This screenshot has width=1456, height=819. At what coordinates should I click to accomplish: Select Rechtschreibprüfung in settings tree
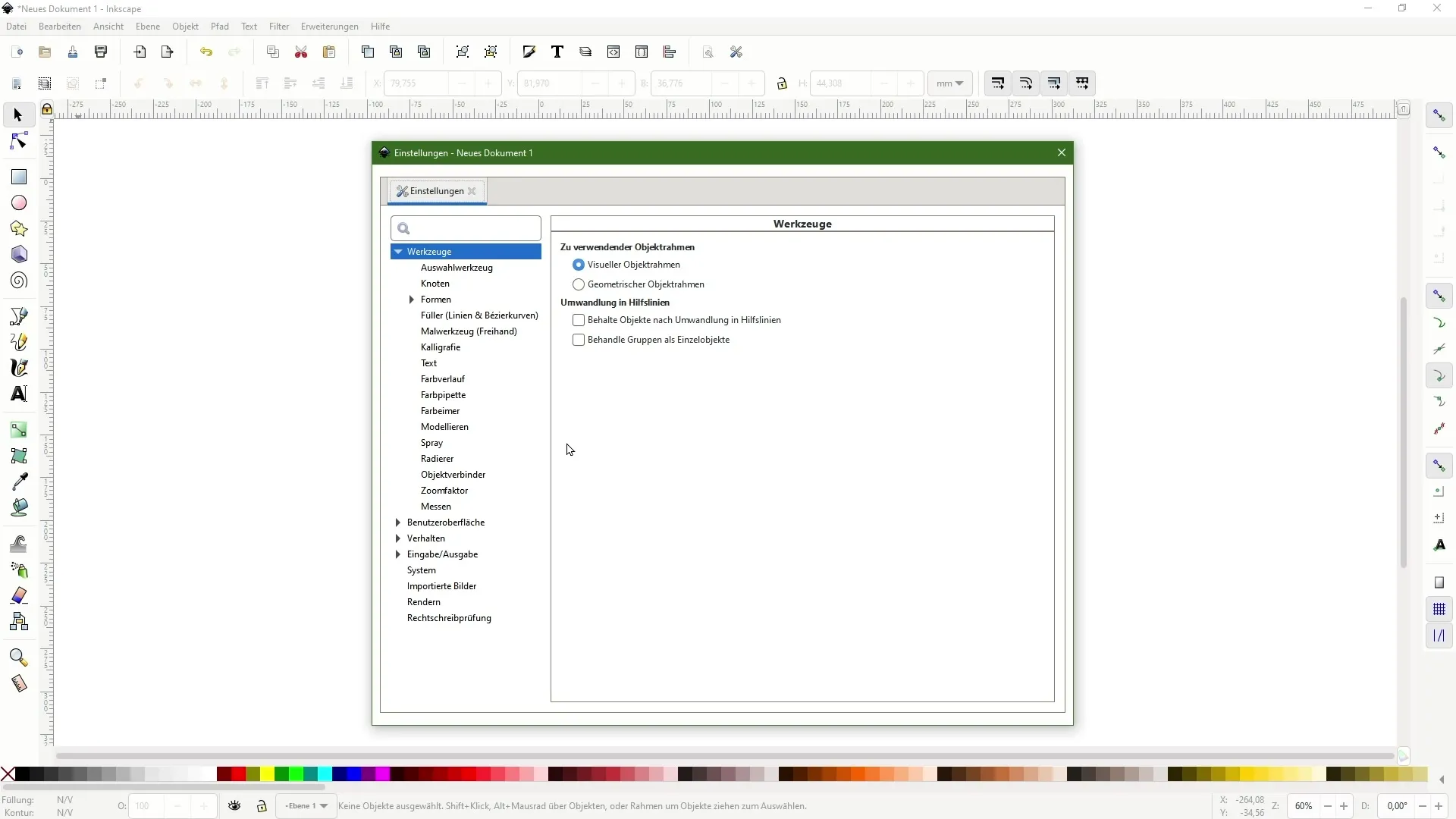tap(449, 618)
